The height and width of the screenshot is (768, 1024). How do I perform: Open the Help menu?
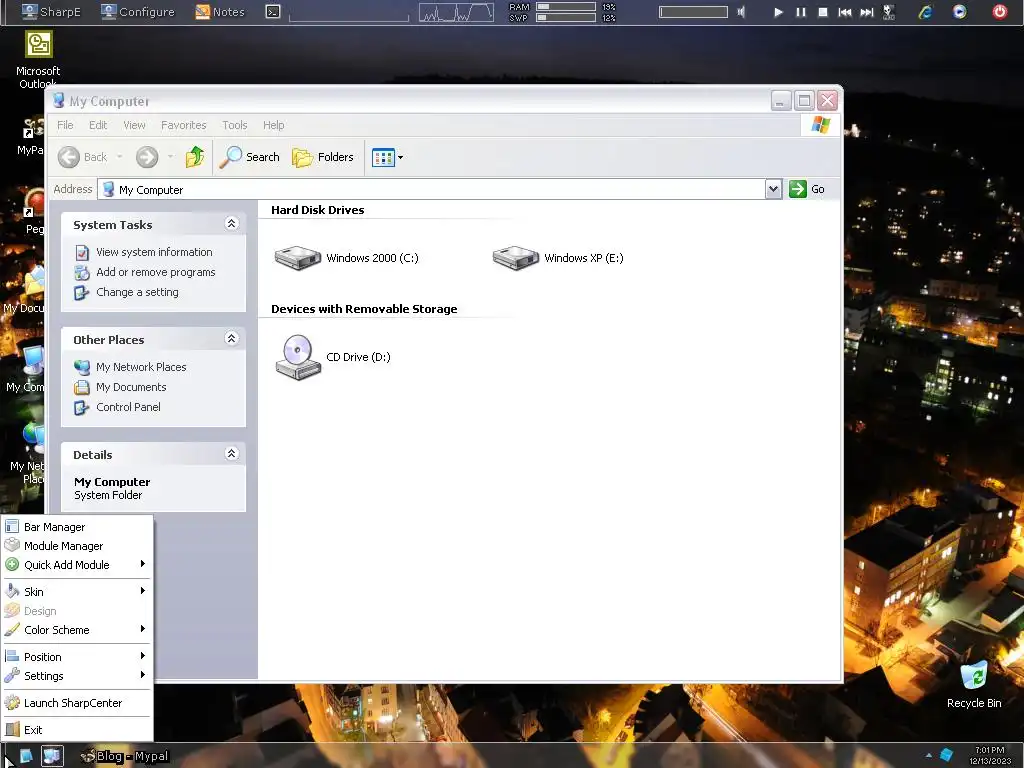(x=274, y=125)
